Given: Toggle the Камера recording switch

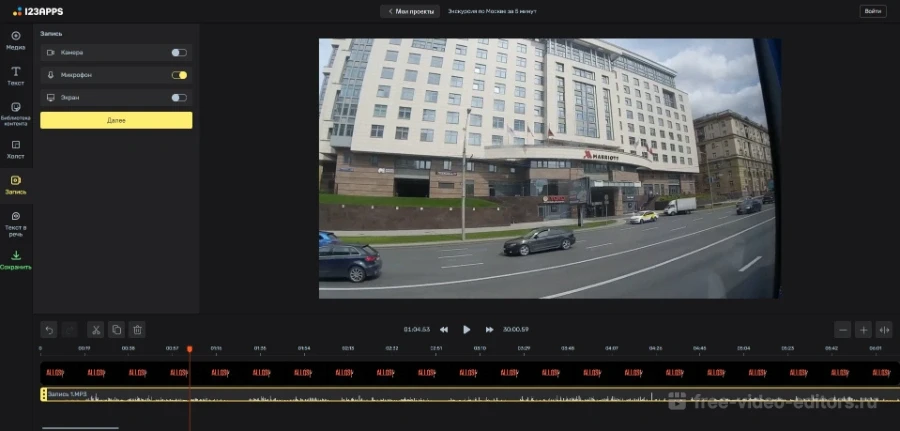Looking at the screenshot, I should [179, 52].
